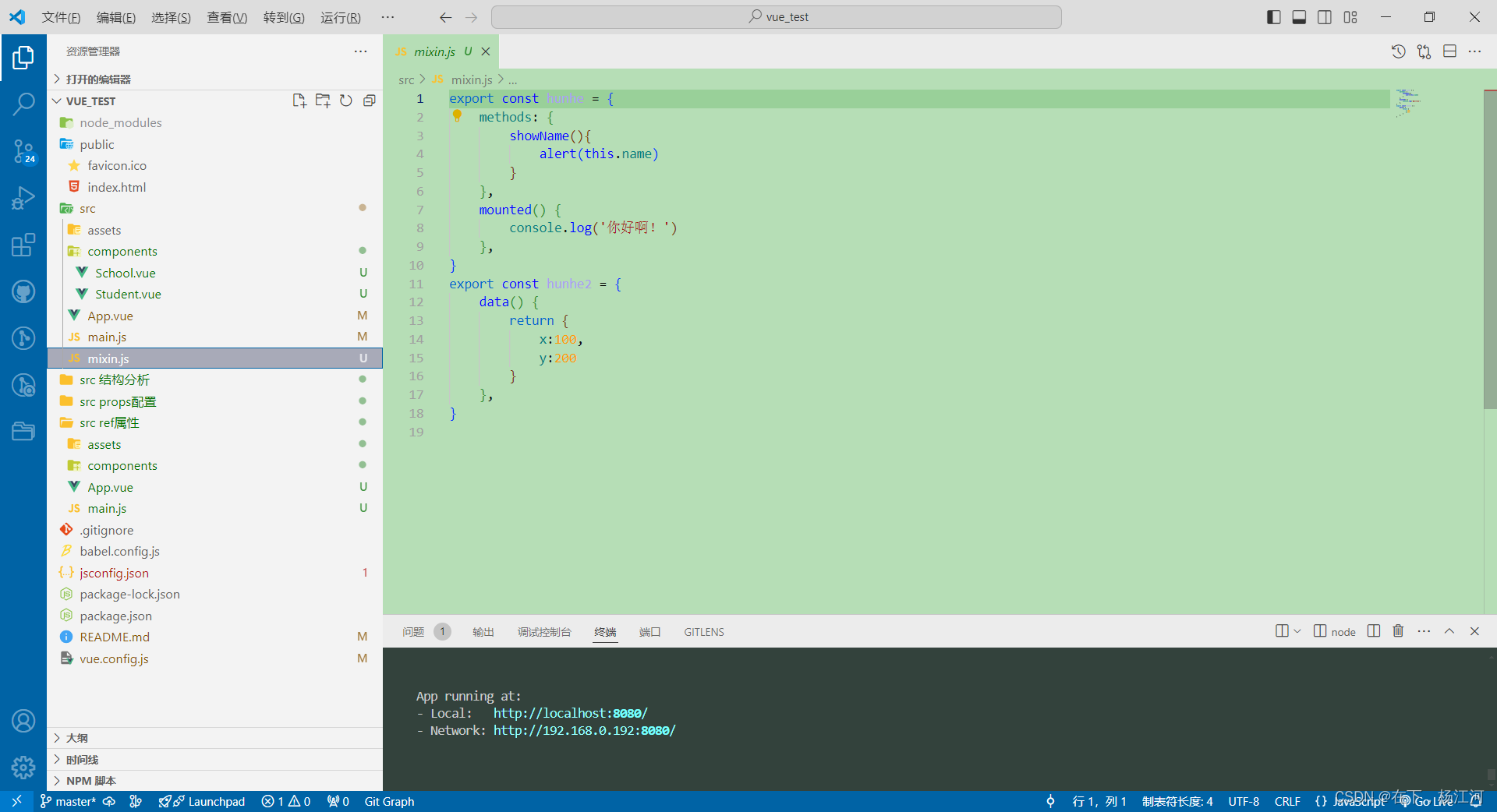Viewport: 1497px width, 812px height.
Task: Open changes compare icon in editor toolbar
Action: click(1424, 51)
